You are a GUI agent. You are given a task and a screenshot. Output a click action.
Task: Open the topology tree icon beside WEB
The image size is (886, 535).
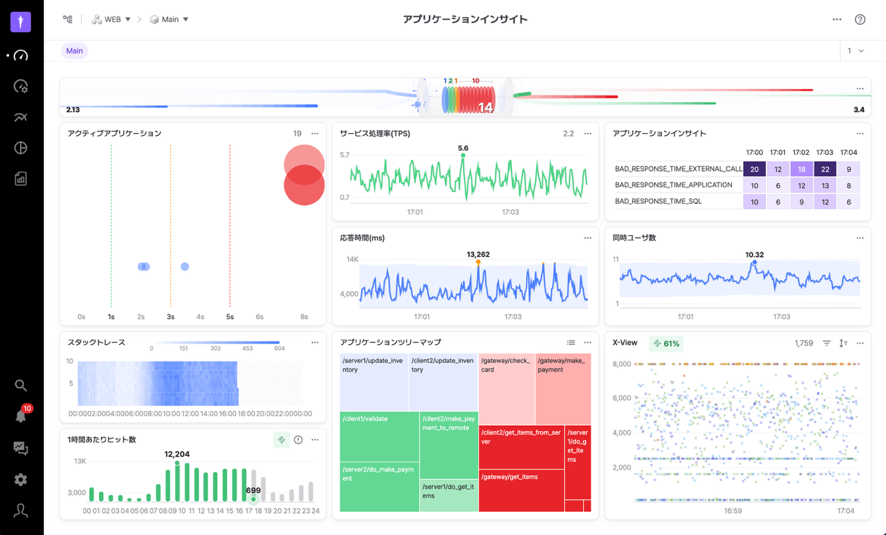(68, 19)
